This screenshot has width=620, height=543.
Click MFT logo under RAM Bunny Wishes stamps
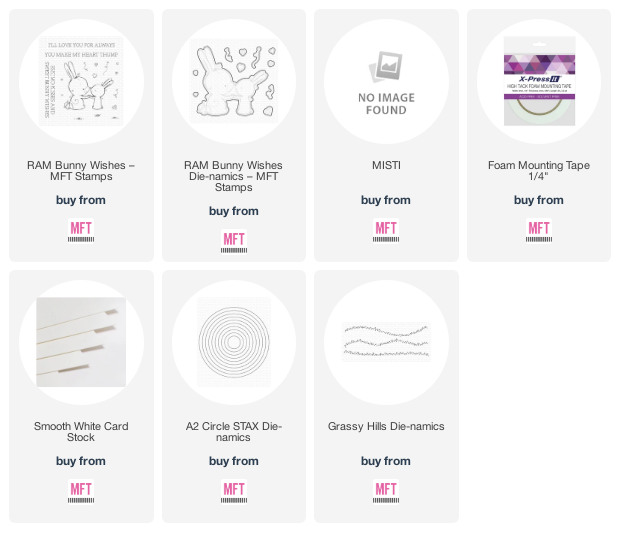(81, 231)
